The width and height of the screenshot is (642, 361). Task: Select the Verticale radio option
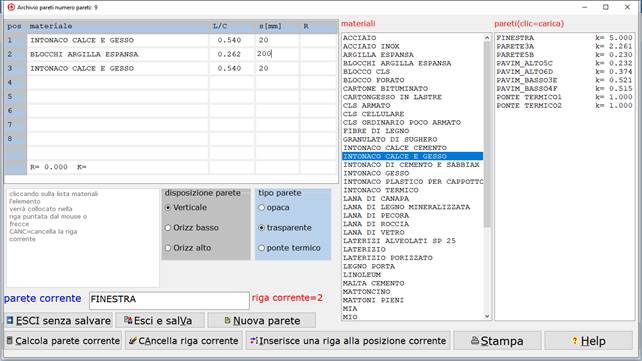(186, 208)
